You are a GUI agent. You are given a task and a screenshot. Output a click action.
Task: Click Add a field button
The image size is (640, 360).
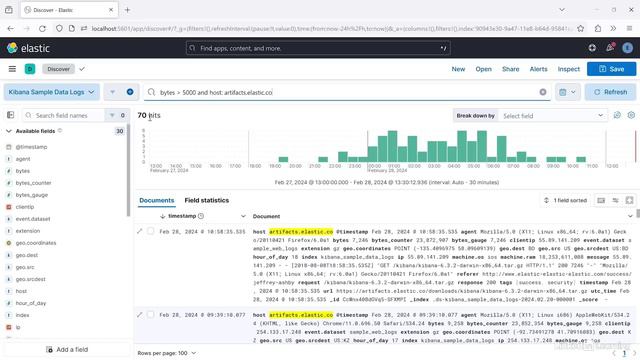coord(67,349)
